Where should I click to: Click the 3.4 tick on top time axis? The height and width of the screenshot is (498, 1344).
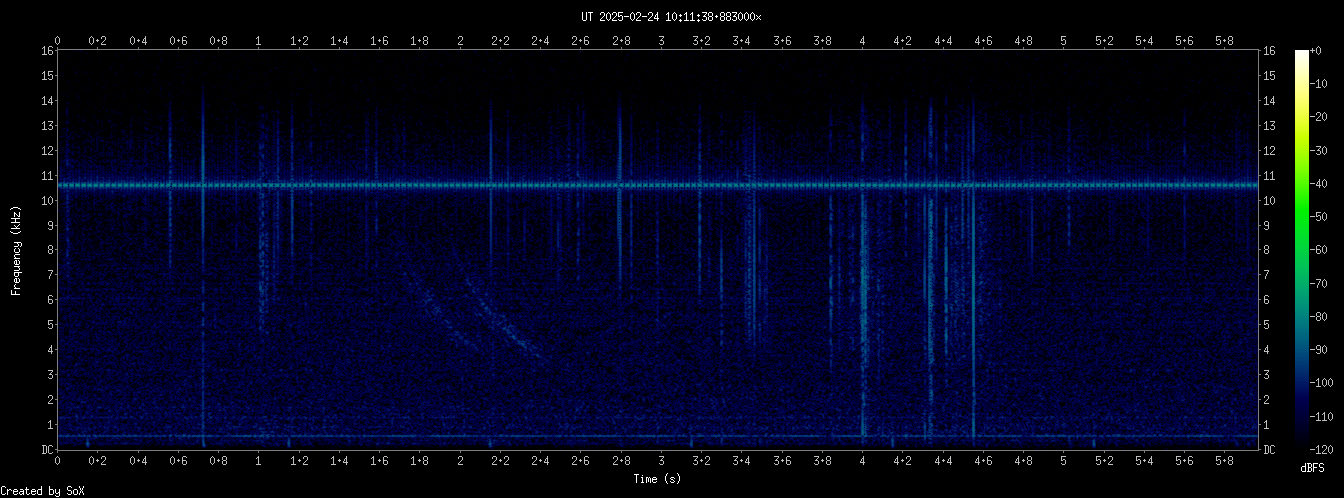pos(742,41)
